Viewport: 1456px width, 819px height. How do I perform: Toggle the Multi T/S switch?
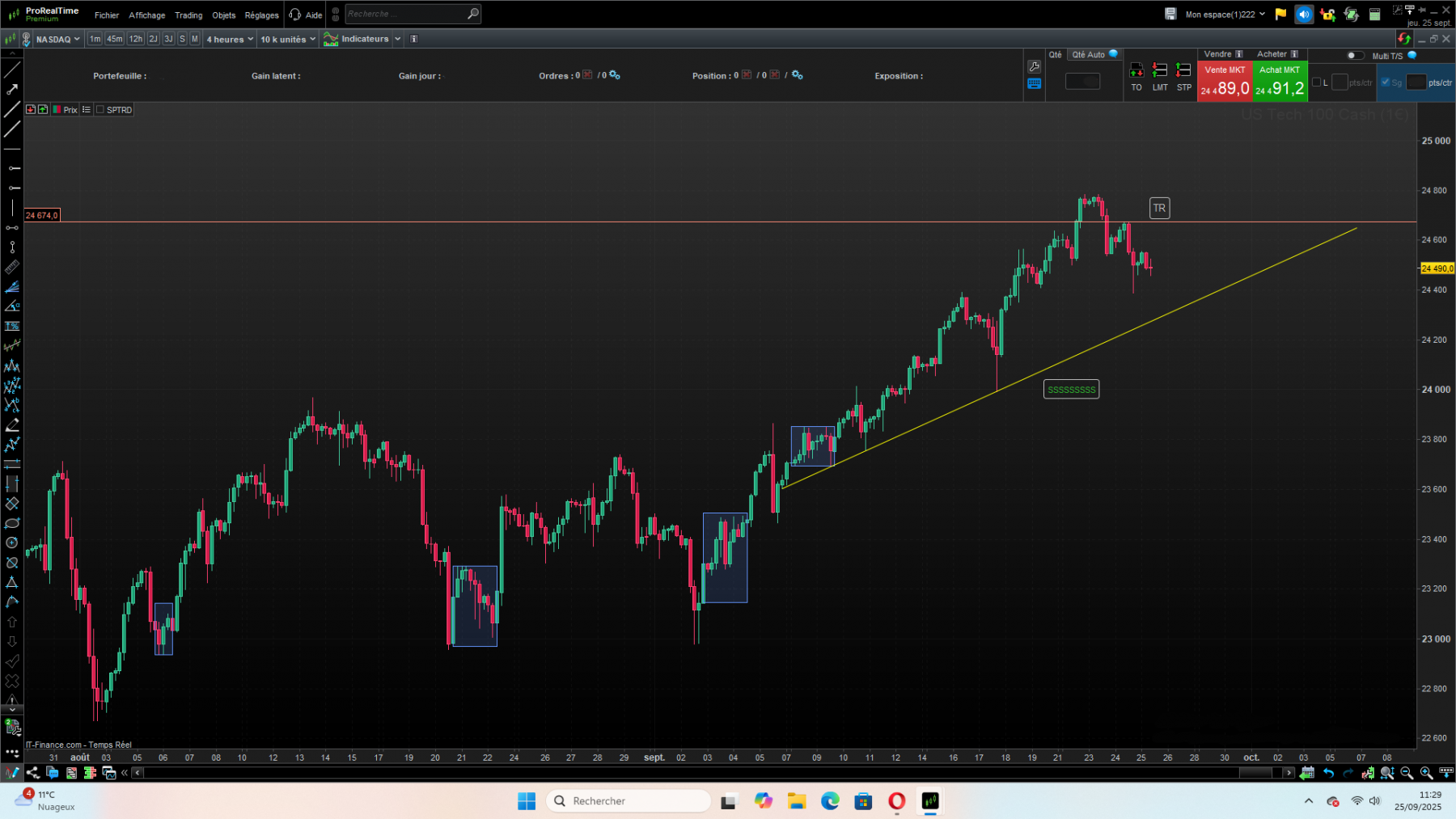(1355, 56)
